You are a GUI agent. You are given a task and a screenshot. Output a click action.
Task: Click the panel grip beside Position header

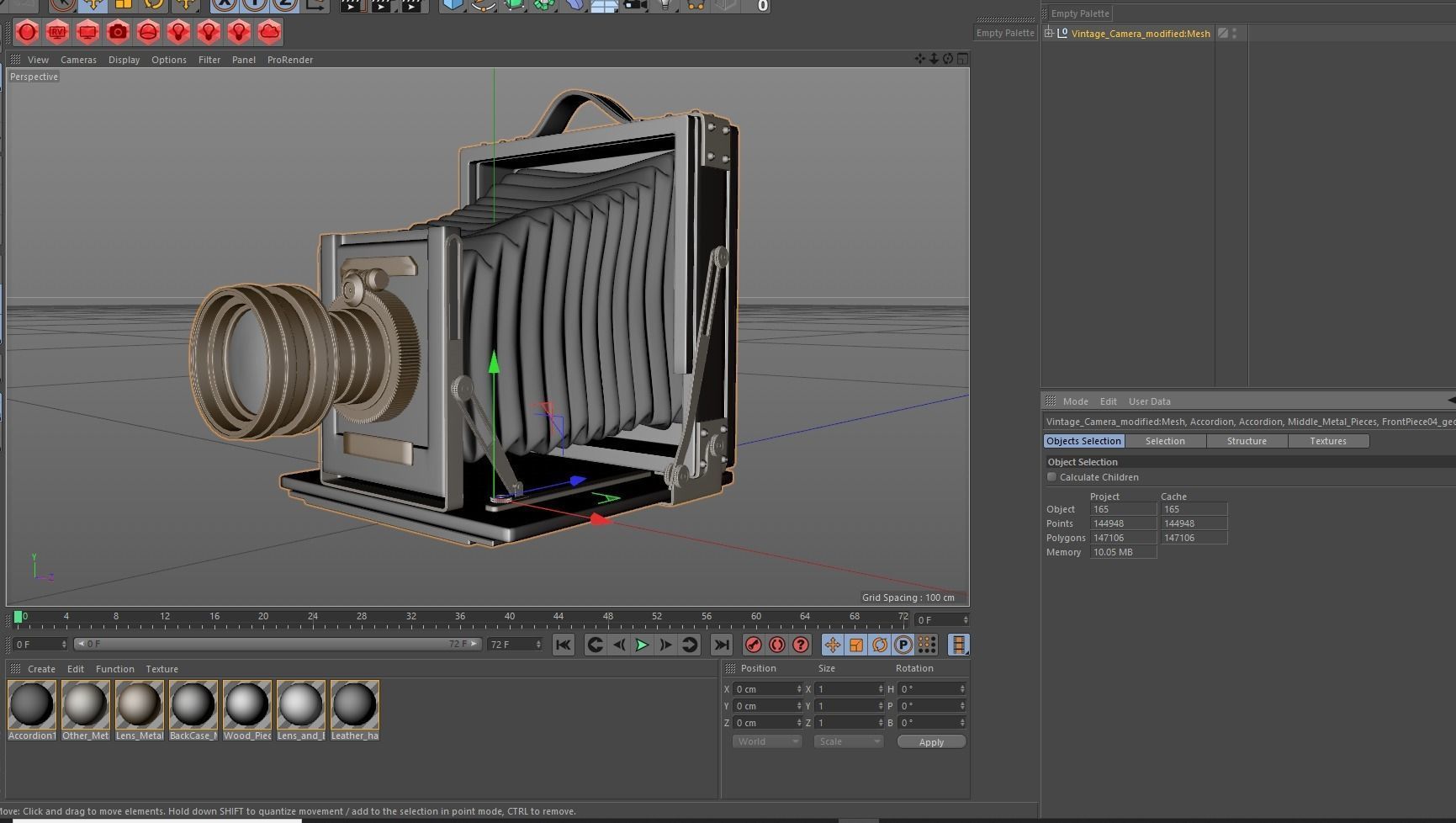(x=730, y=668)
